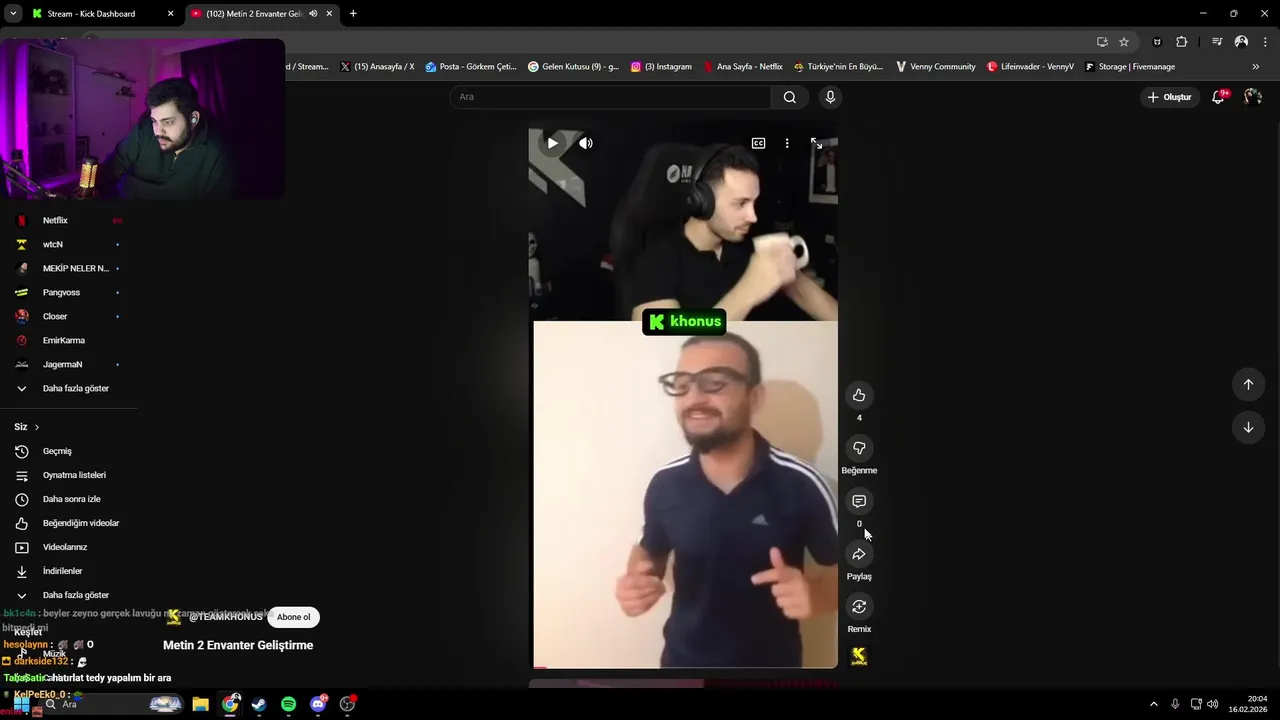Expand the Short to fullscreen
This screenshot has height=720, width=1280.
816,143
